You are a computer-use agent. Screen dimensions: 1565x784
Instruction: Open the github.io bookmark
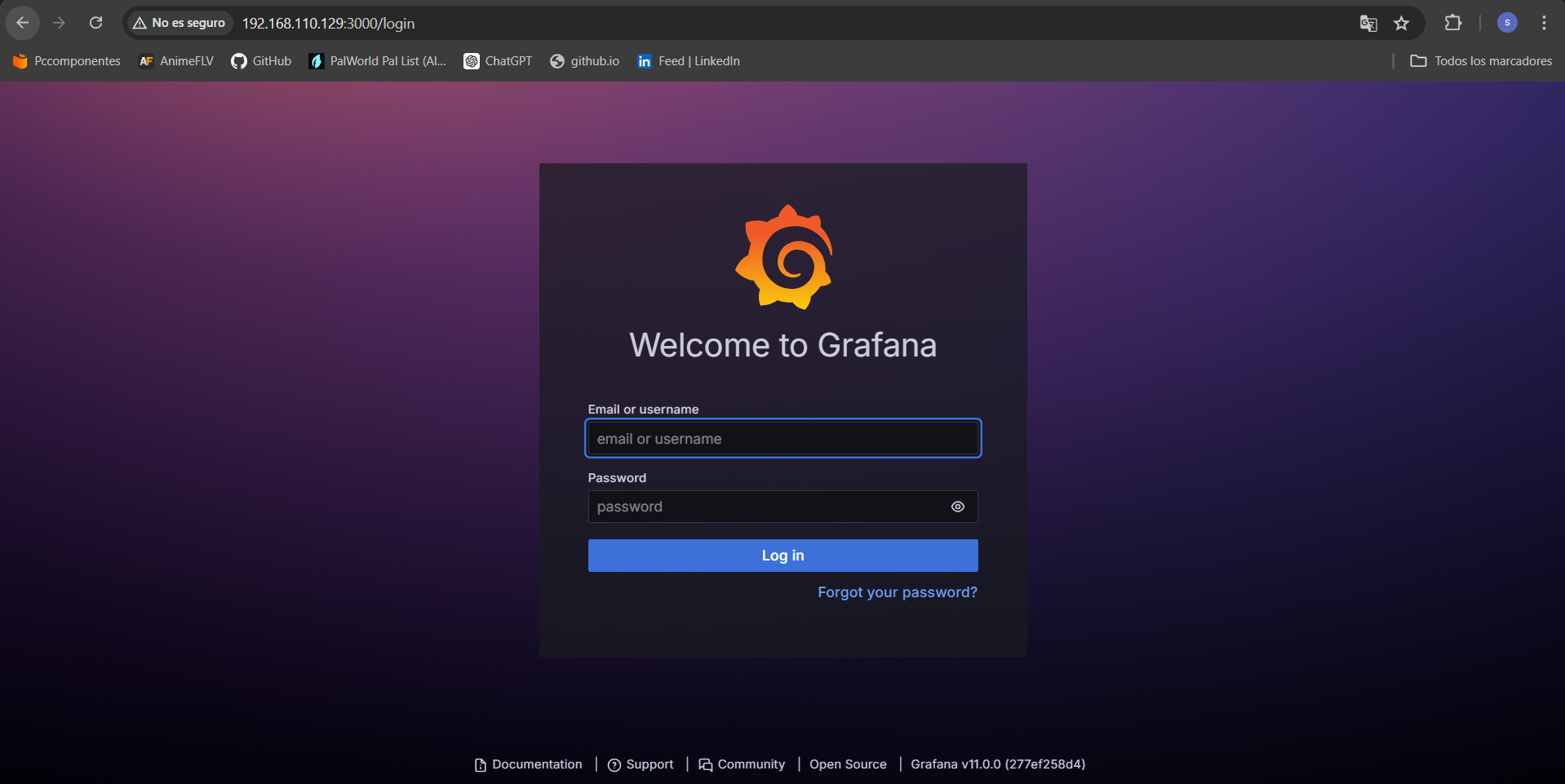click(x=584, y=60)
